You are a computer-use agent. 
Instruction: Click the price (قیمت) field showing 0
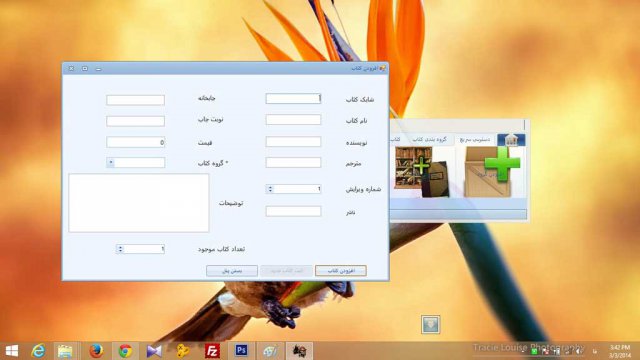(x=136, y=142)
